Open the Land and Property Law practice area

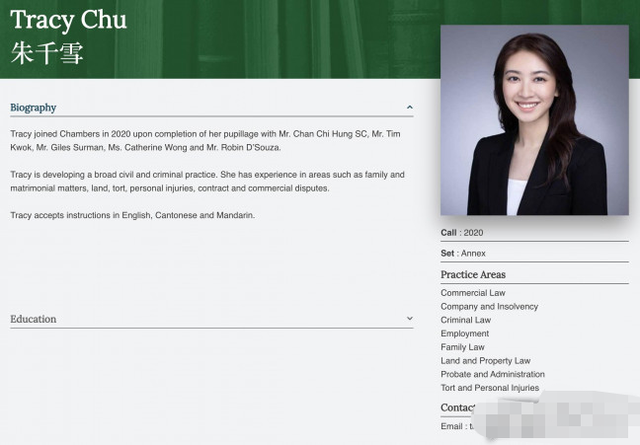tap(485, 361)
